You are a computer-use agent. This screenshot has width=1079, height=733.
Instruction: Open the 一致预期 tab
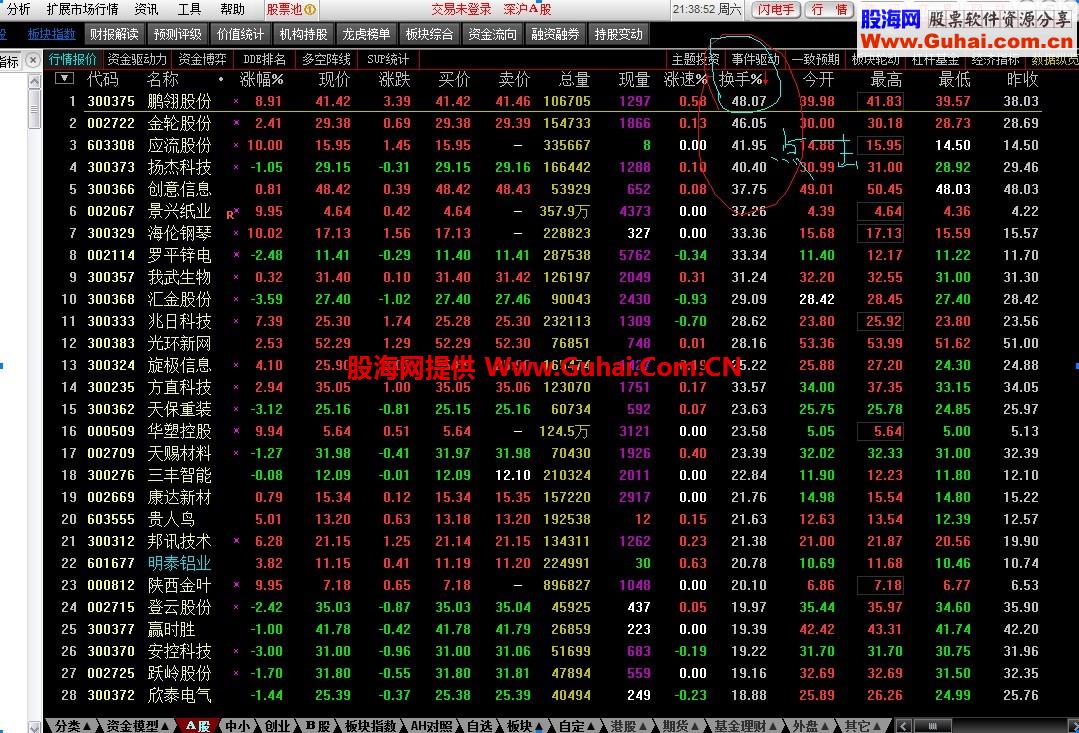coord(815,60)
